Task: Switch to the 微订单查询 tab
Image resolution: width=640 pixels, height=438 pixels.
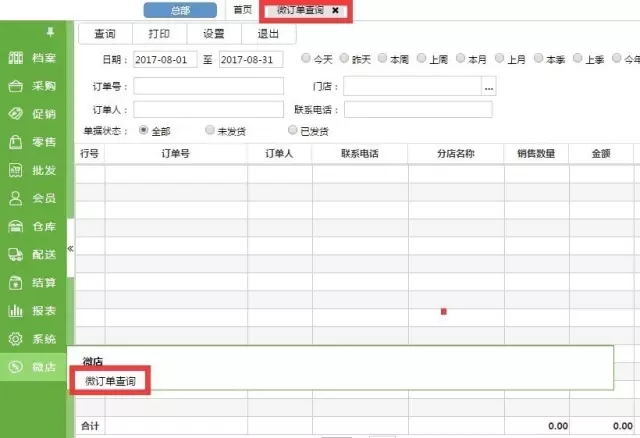Action: click(300, 10)
